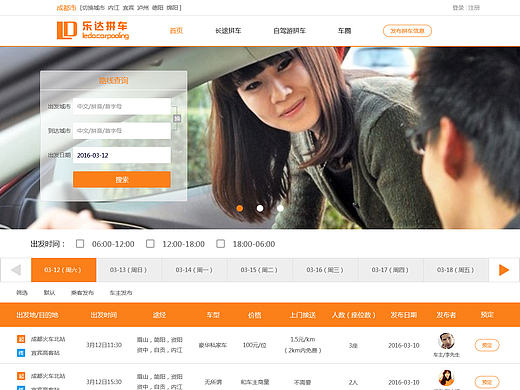The width and height of the screenshot is (520, 390).
Task: Select the 03-16 date tab
Action: pyautogui.click(x=325, y=270)
